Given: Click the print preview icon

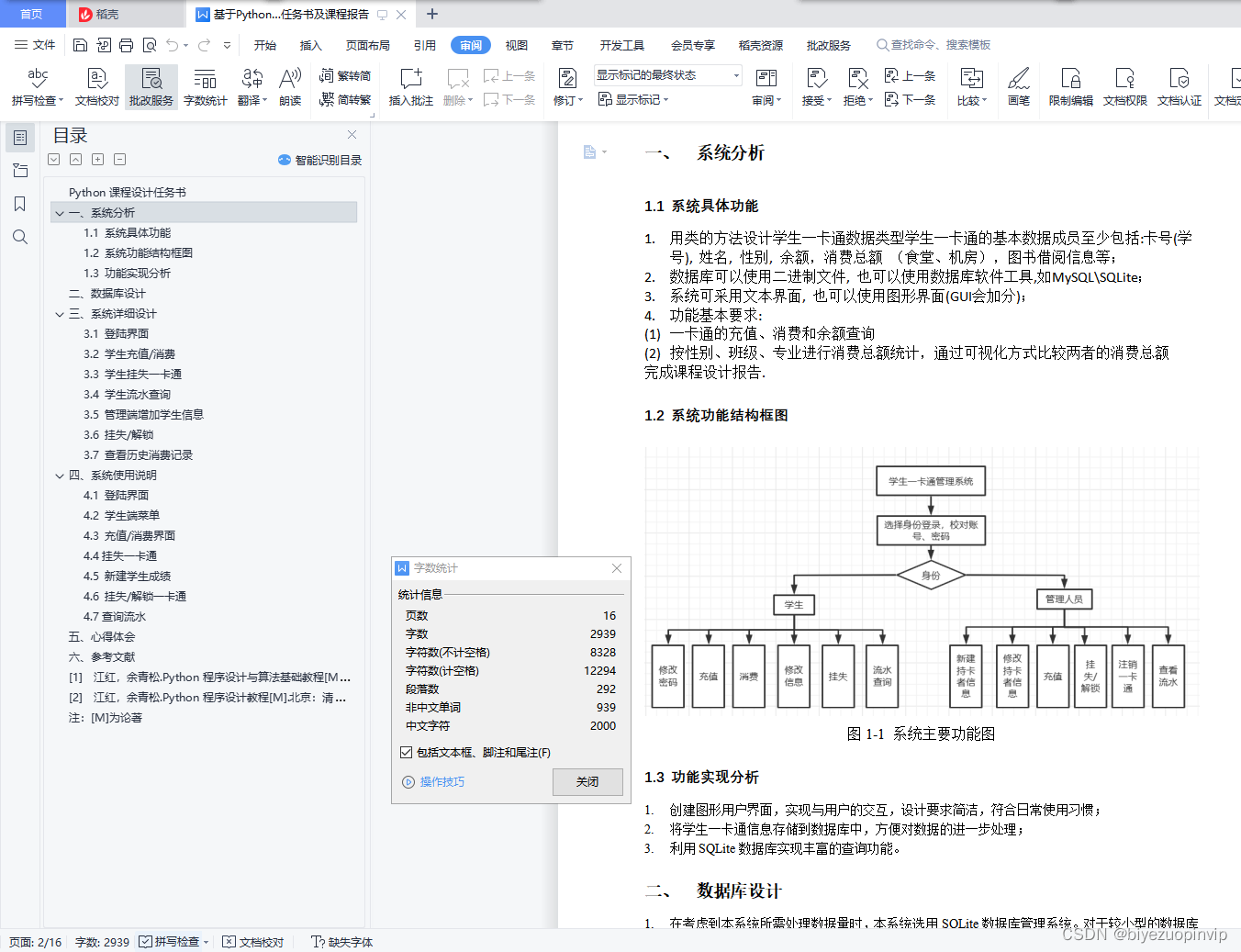Looking at the screenshot, I should pos(150,45).
